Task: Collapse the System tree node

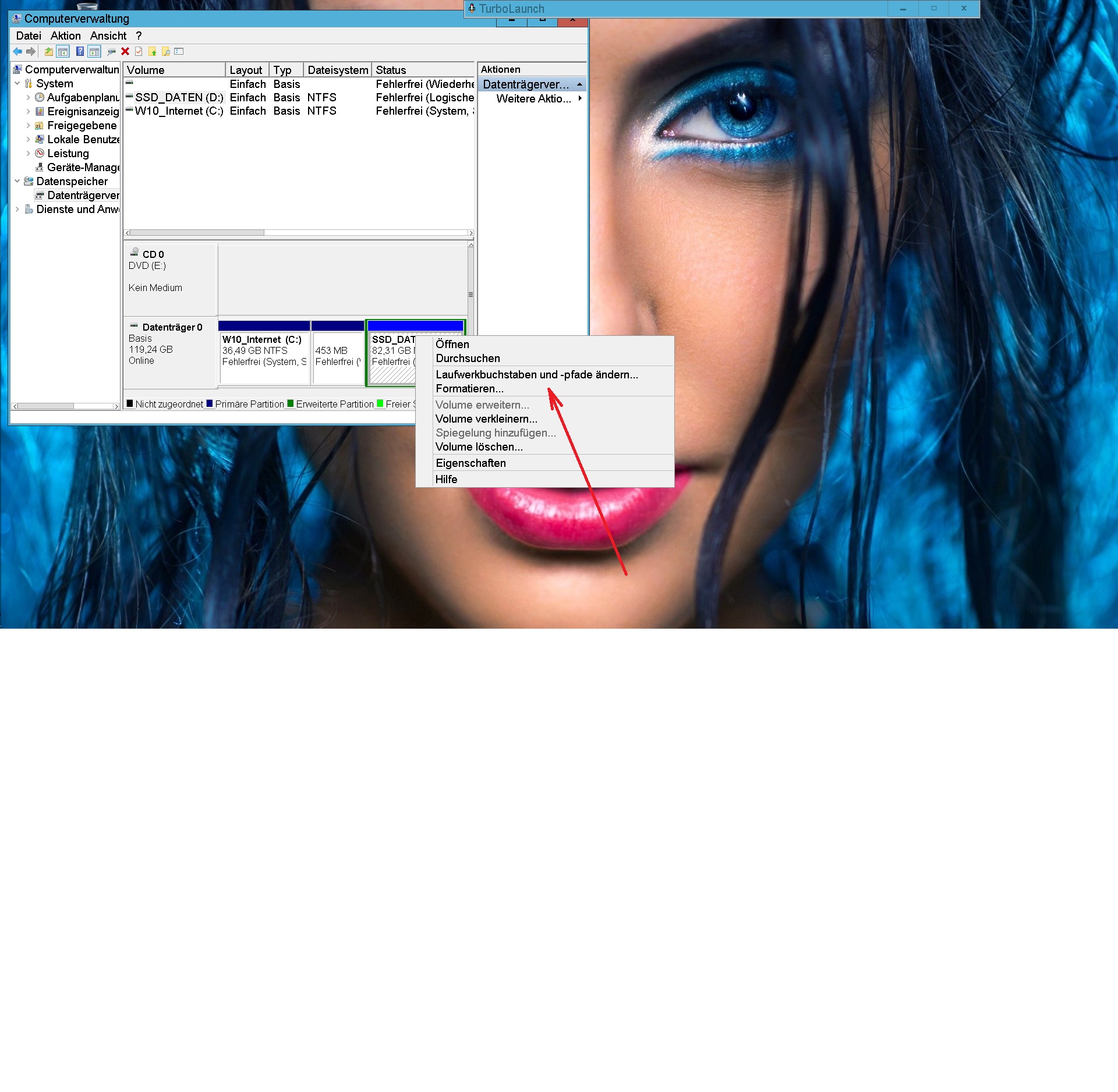Action: (x=17, y=84)
